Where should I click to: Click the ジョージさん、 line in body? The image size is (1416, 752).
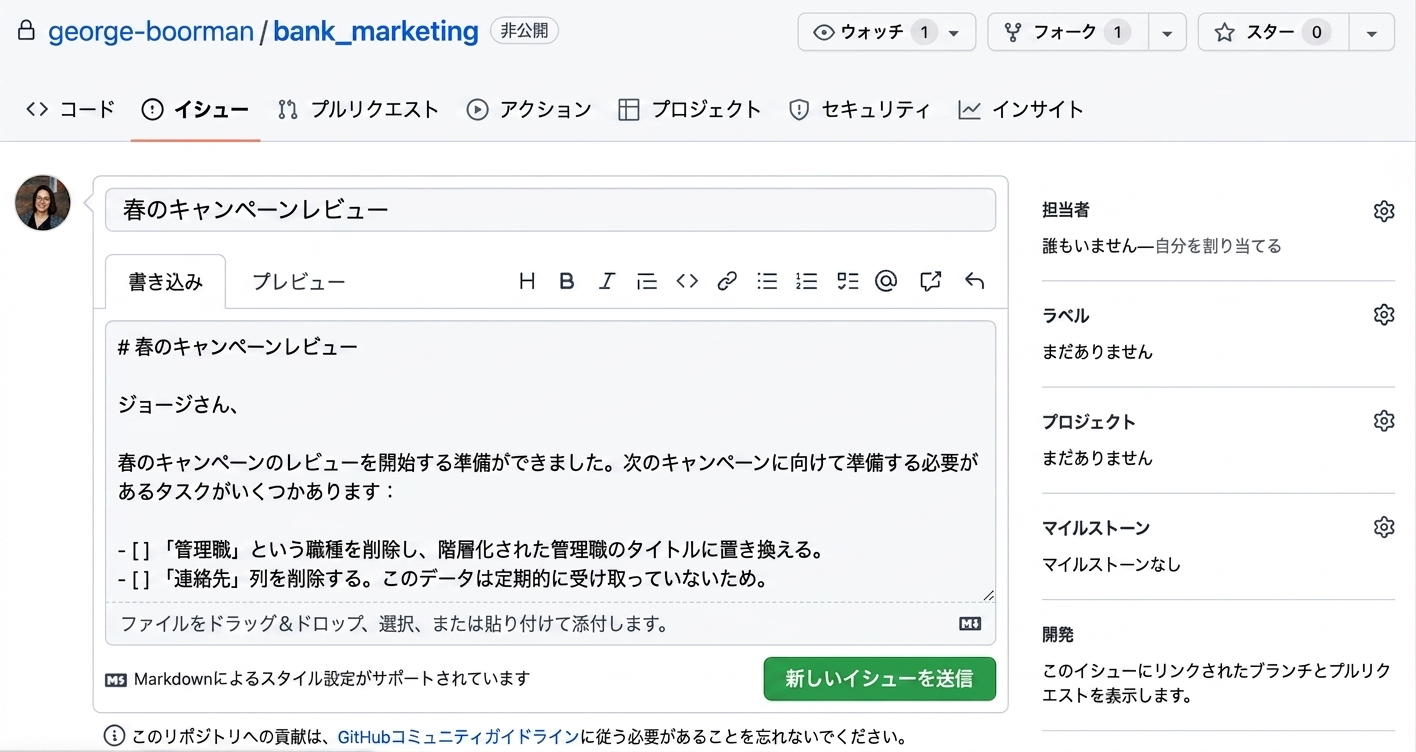[179, 405]
